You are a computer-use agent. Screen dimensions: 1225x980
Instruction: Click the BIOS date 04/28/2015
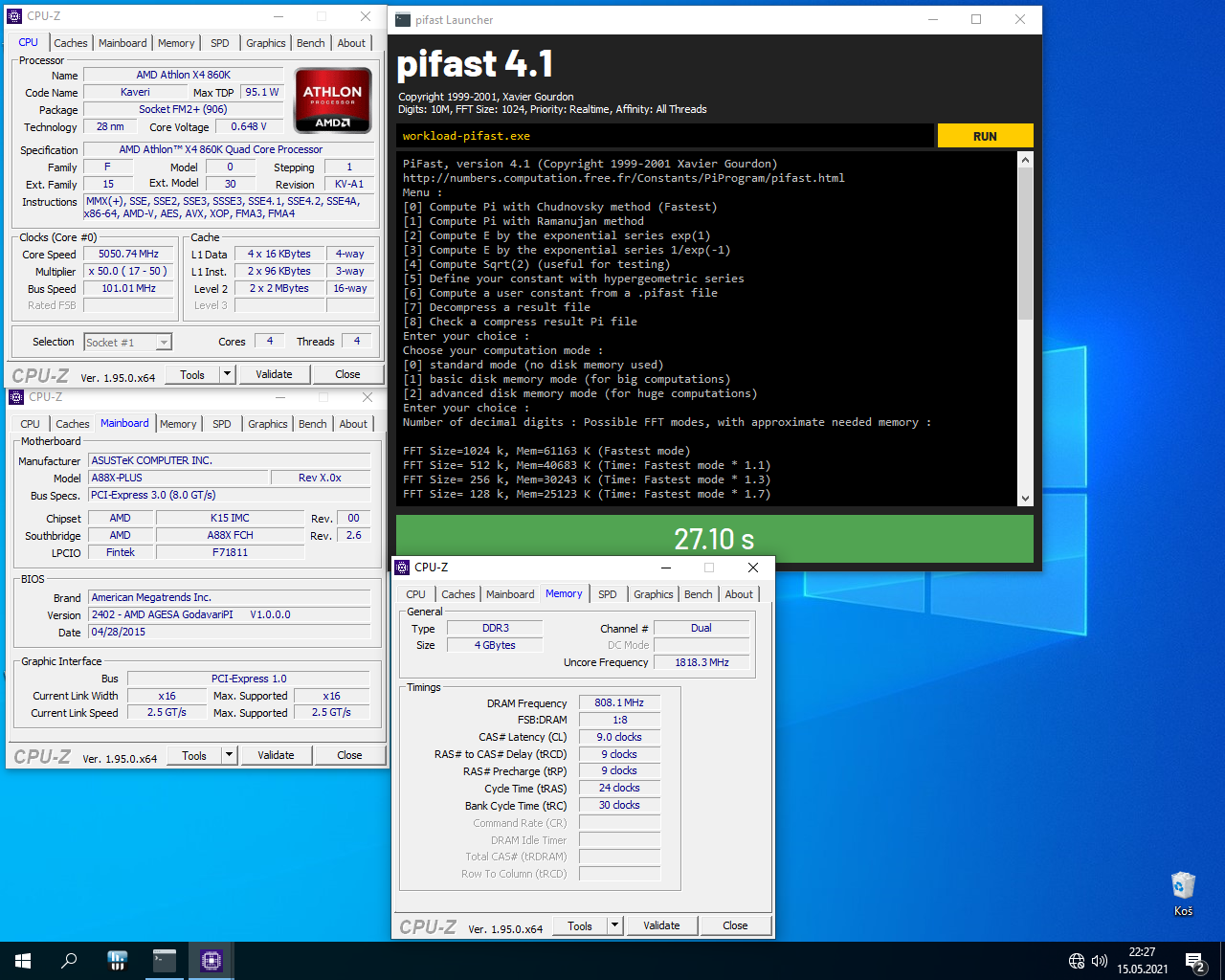point(230,632)
